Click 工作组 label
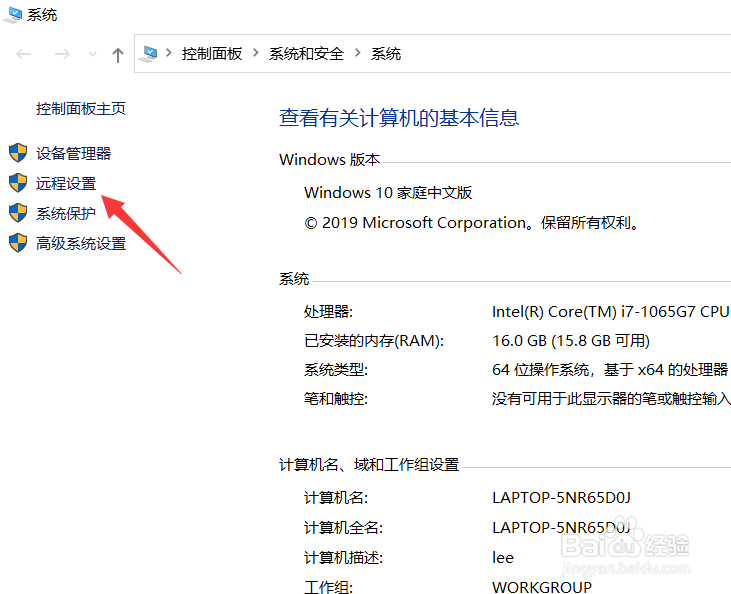731x594 pixels. point(328,587)
